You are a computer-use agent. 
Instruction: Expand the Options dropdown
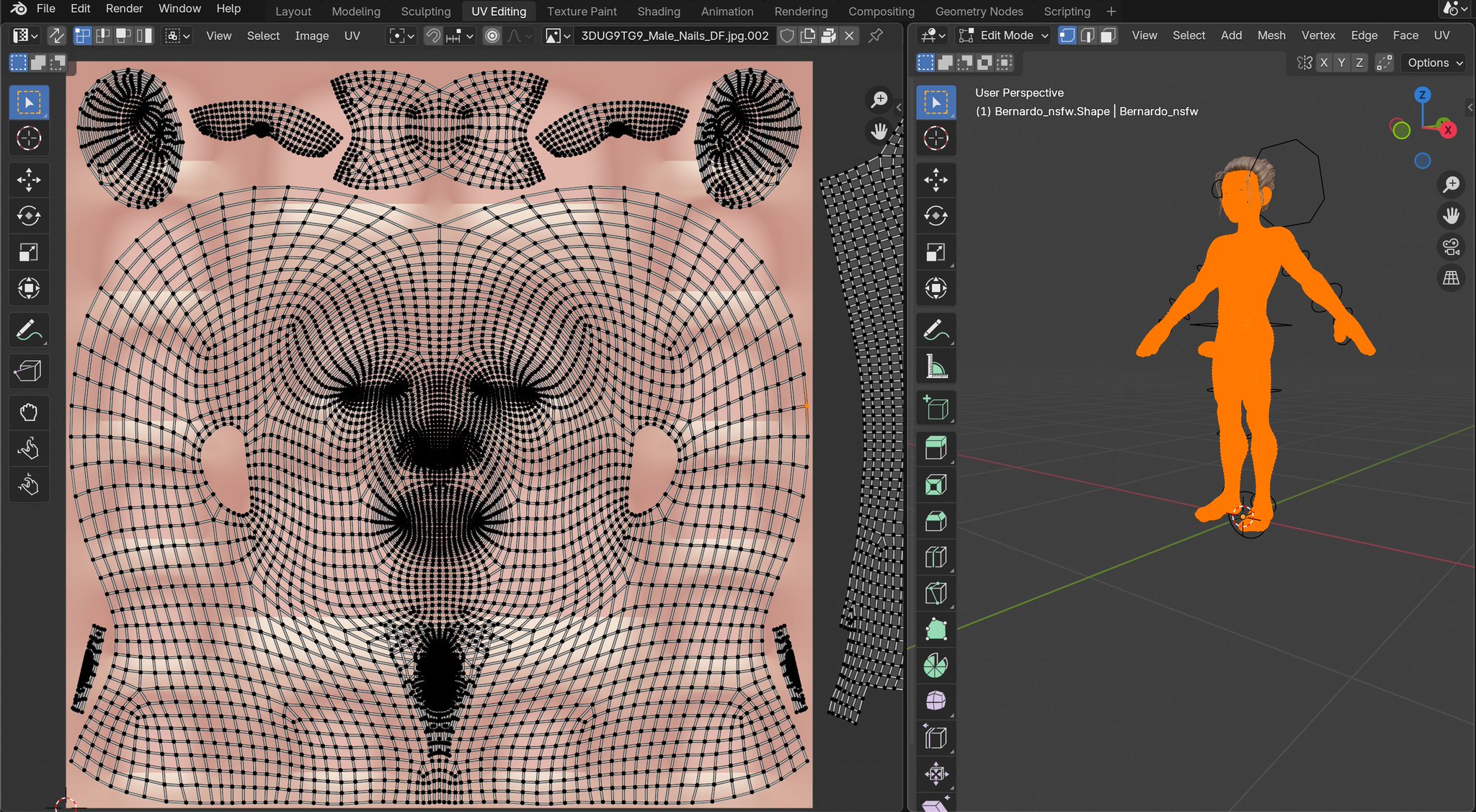point(1434,63)
